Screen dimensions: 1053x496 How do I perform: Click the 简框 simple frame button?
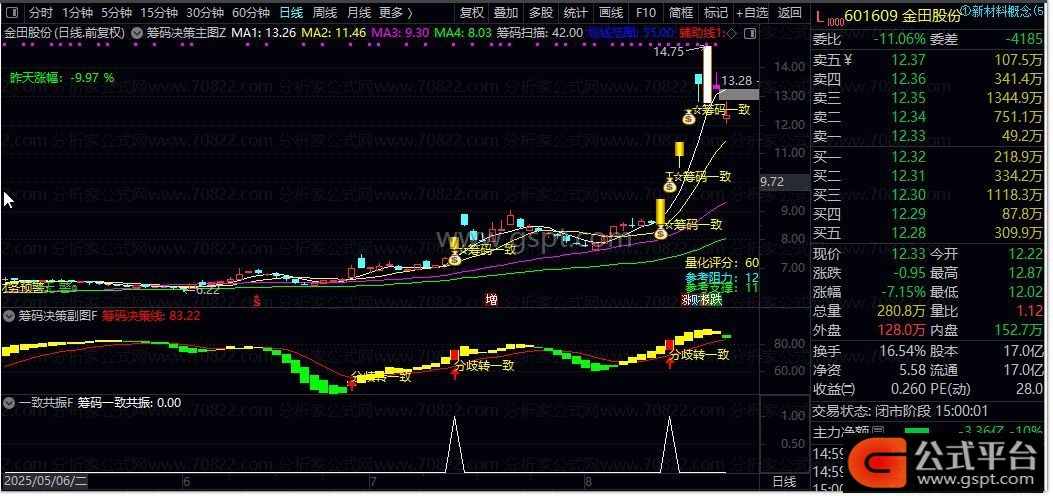point(681,12)
